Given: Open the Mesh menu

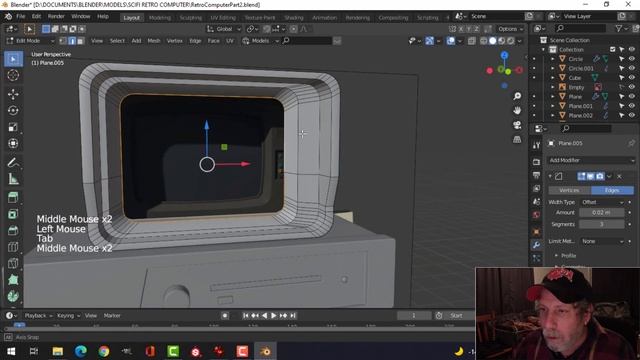Looking at the screenshot, I should [x=153, y=41].
